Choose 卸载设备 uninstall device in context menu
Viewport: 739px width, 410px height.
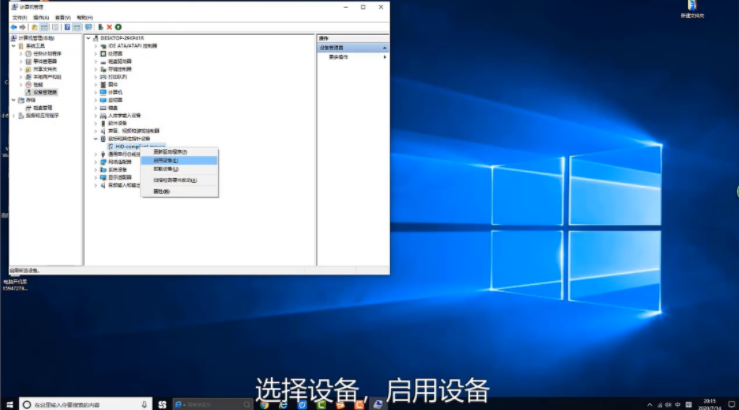tap(180, 169)
